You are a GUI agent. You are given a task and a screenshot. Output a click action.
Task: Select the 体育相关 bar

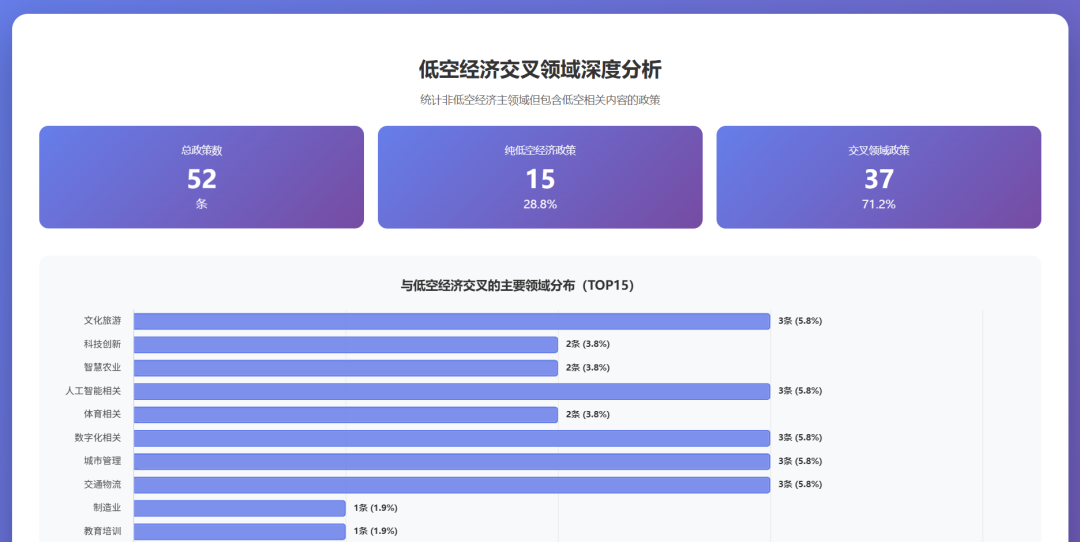click(345, 414)
